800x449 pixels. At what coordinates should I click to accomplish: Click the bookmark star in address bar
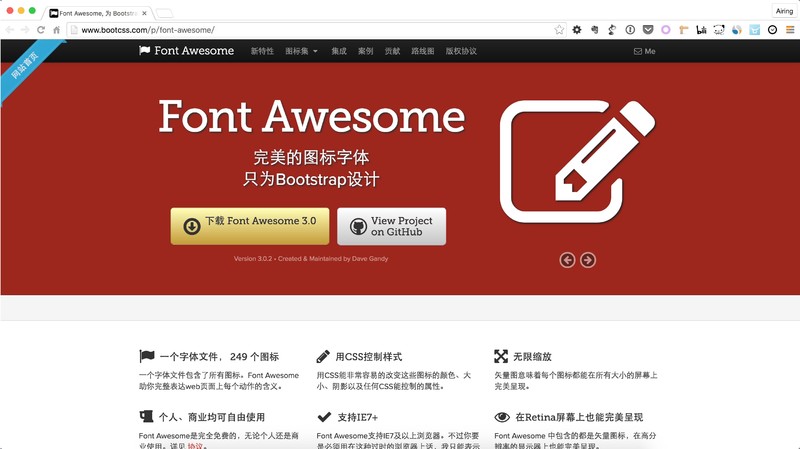coord(559,30)
